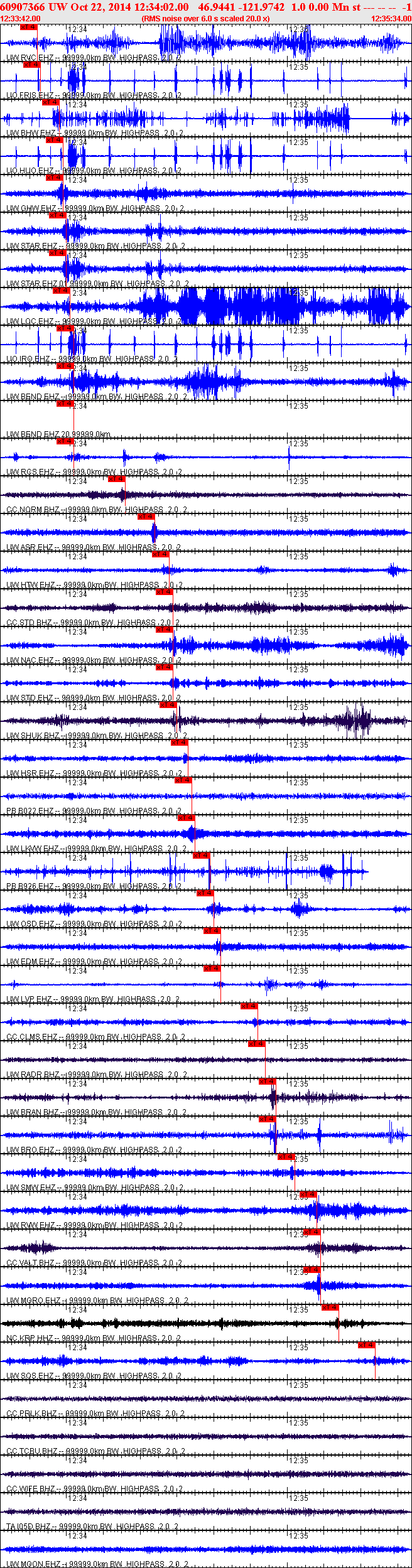Viewport: 412px width, 1568px height.
Task: Select the pick flag on the UW STD EHZ trace
Action: (165, 667)
